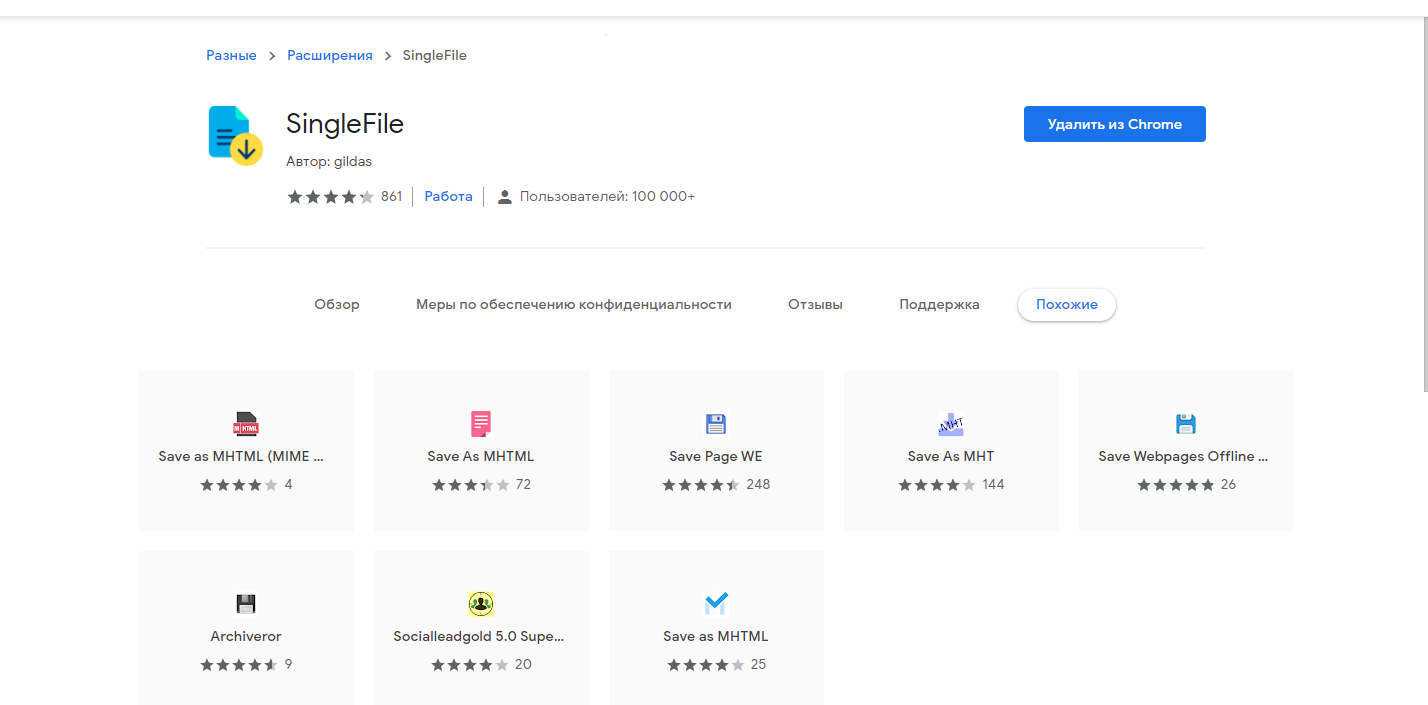
Task: Go to the Расширения breadcrumb link
Action: 330,56
